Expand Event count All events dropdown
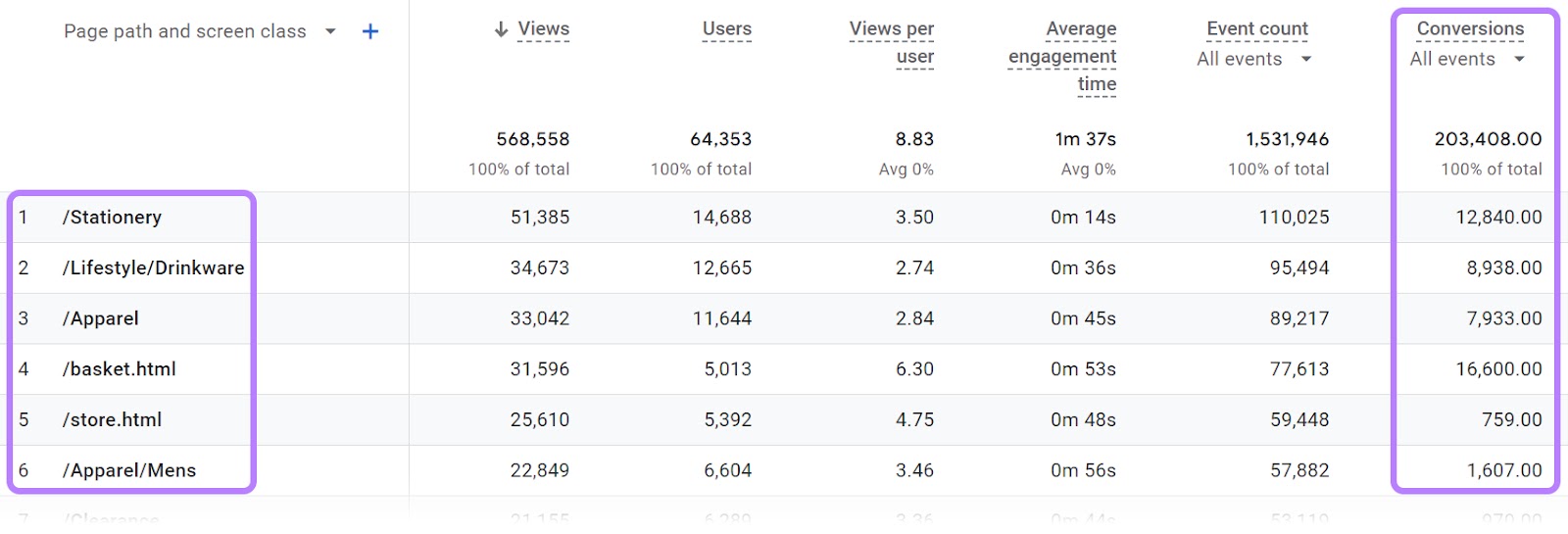Viewport: 1568px width, 534px height. (1253, 59)
